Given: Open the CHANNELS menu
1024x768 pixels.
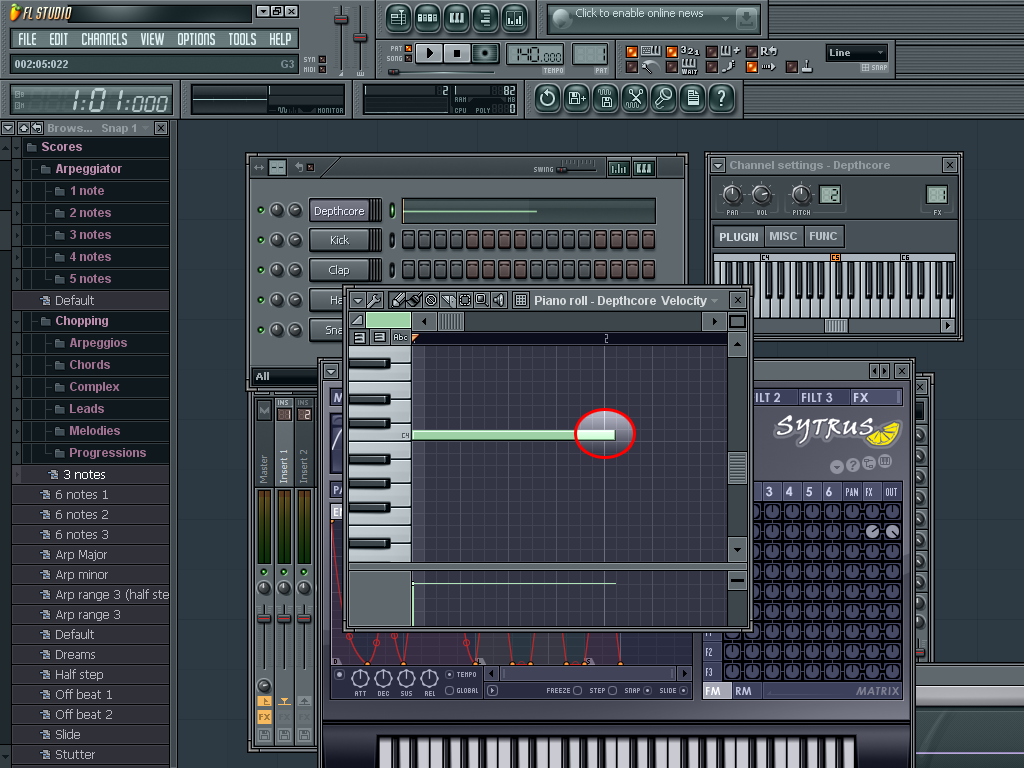Looking at the screenshot, I should [x=104, y=39].
